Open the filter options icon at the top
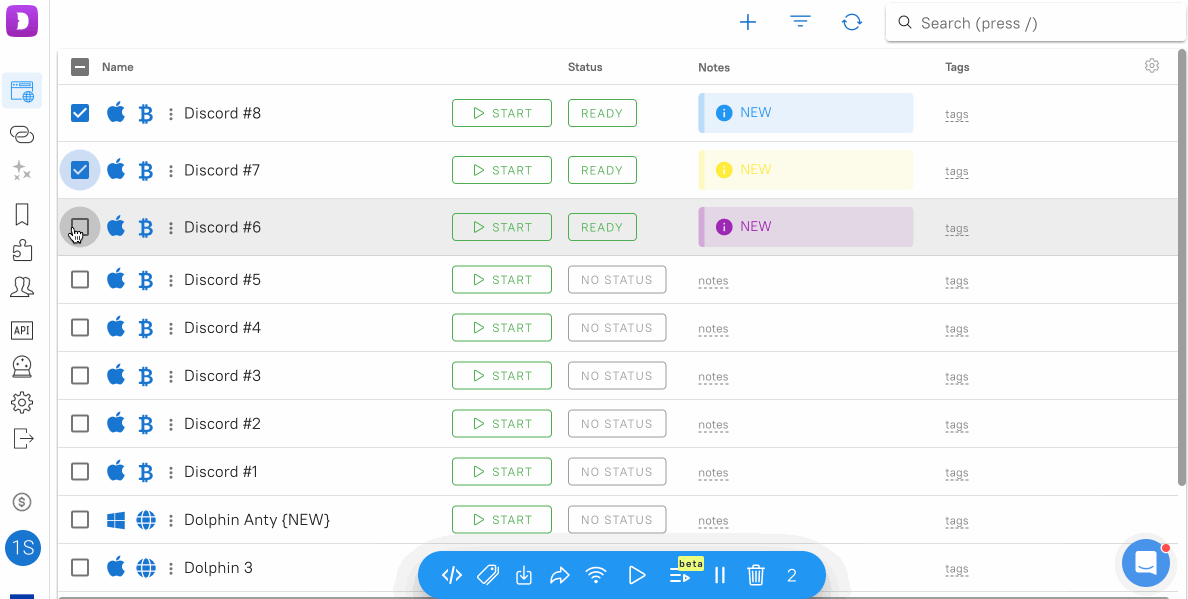 800,22
